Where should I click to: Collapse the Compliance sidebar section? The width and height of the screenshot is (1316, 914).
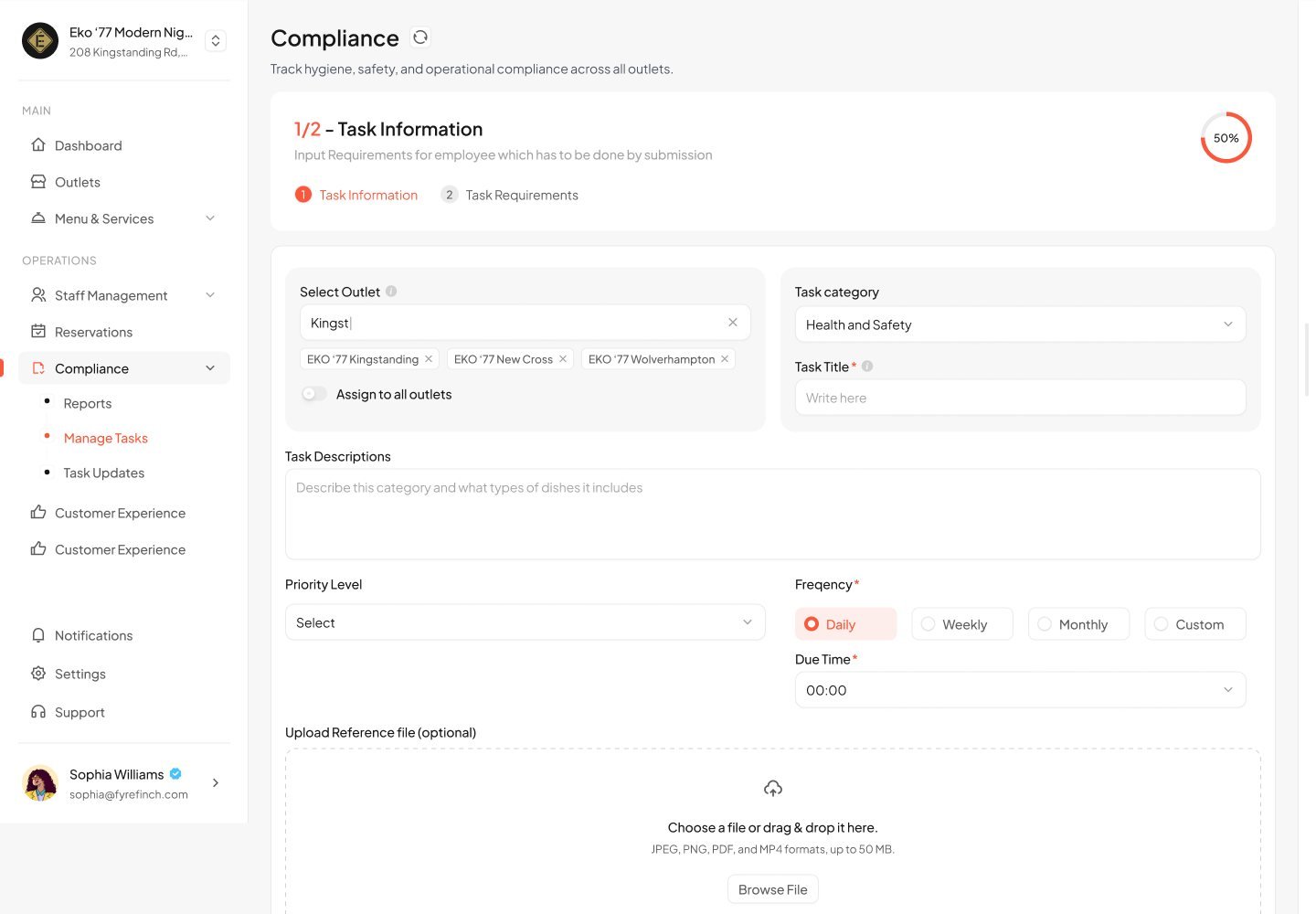click(x=210, y=368)
